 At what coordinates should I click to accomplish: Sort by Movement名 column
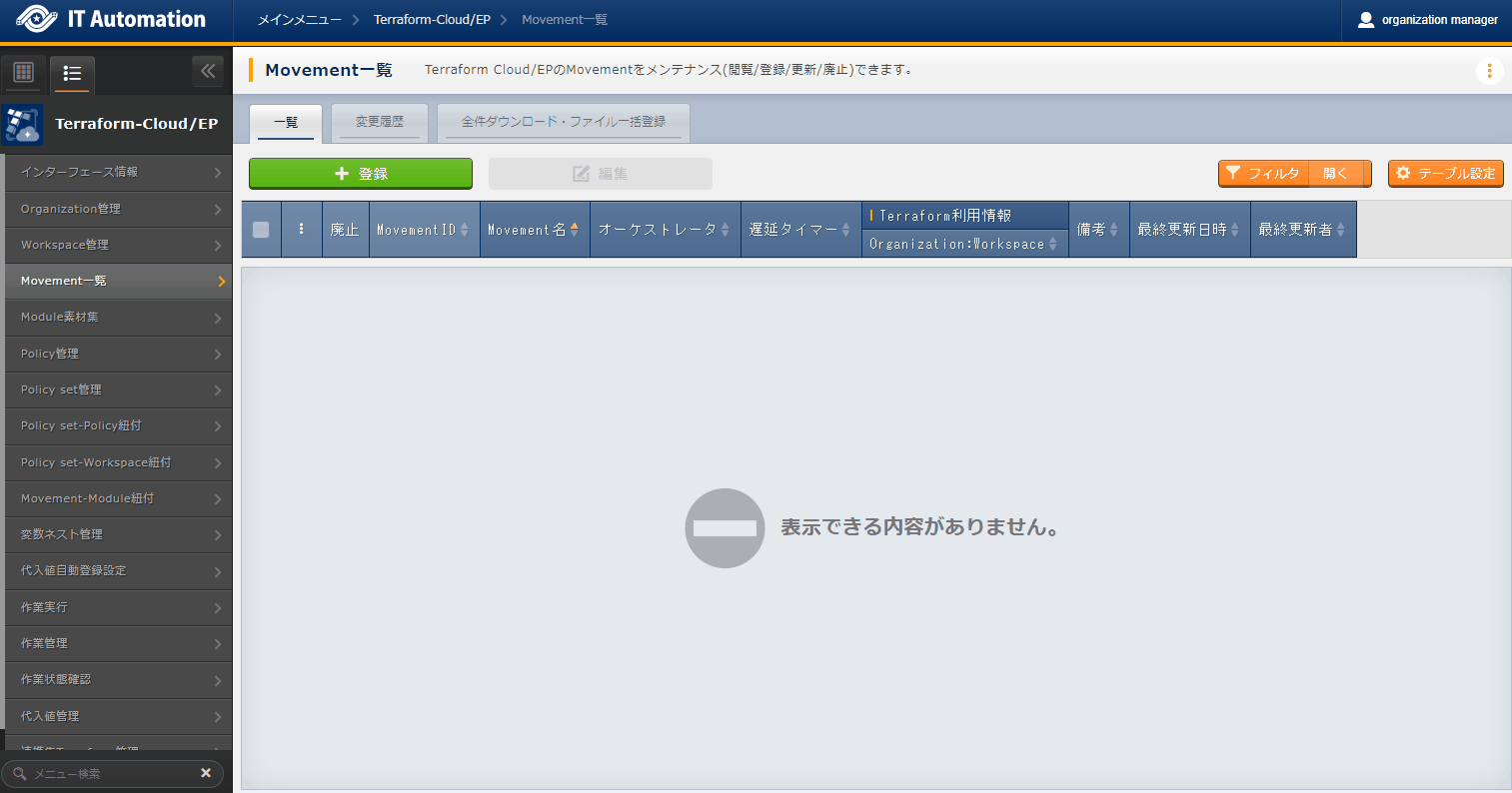534,230
